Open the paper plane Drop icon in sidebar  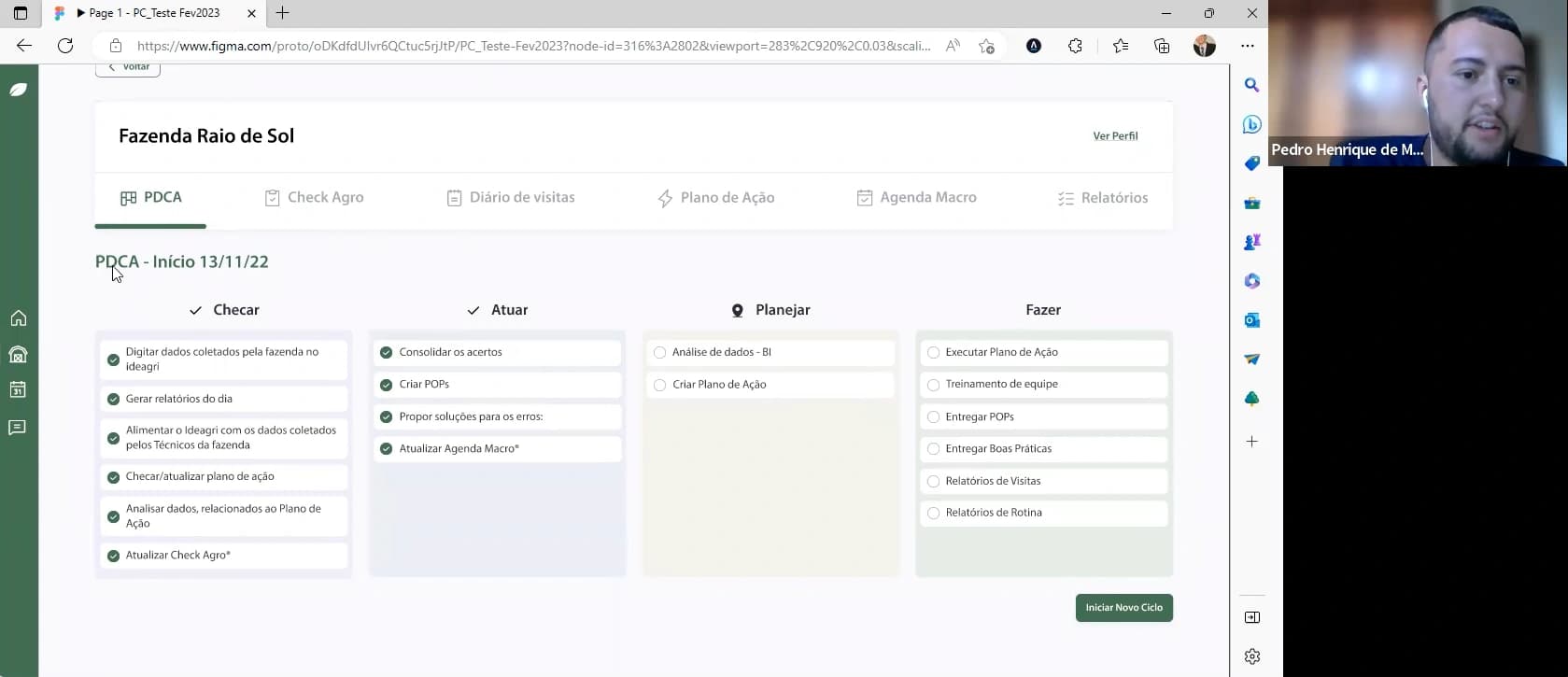pos(1251,360)
